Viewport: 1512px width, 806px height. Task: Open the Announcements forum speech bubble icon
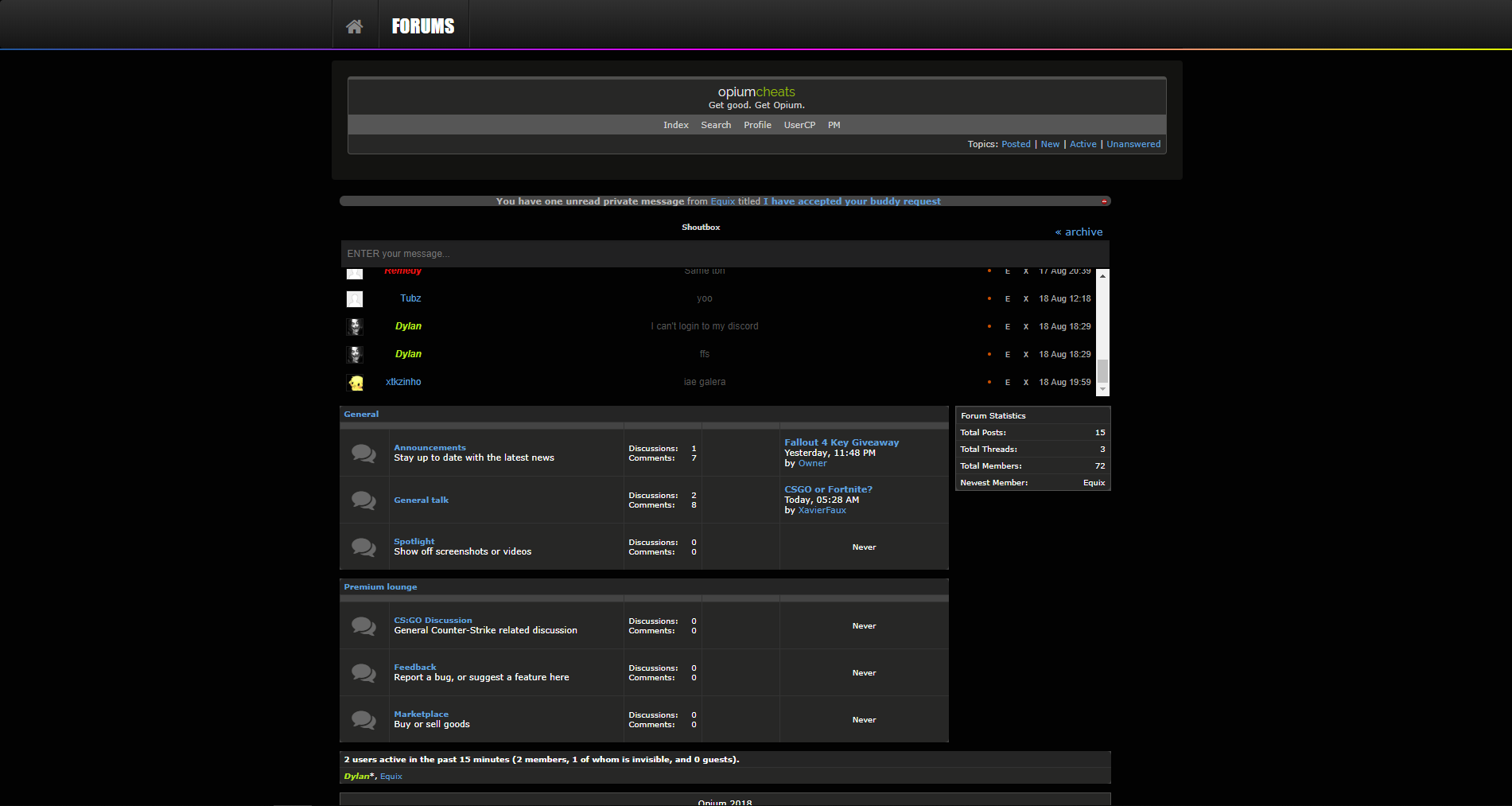pos(364,454)
